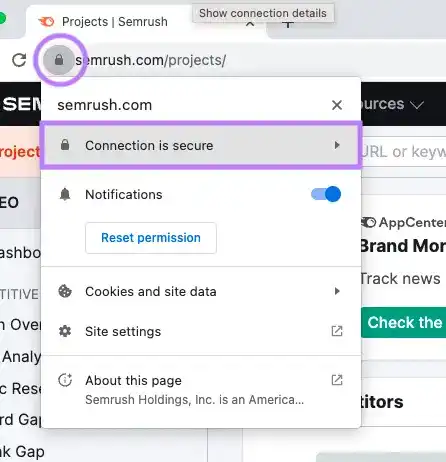Viewport: 446px width, 462px height.
Task: Reload the page with the refresh icon
Action: tap(19, 60)
